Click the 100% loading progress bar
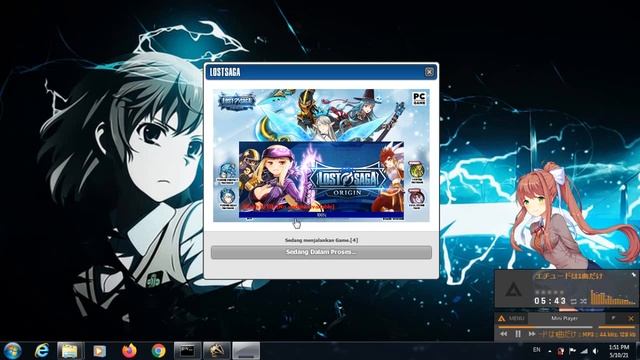Image resolution: width=640 pixels, height=360 pixels. [321, 215]
